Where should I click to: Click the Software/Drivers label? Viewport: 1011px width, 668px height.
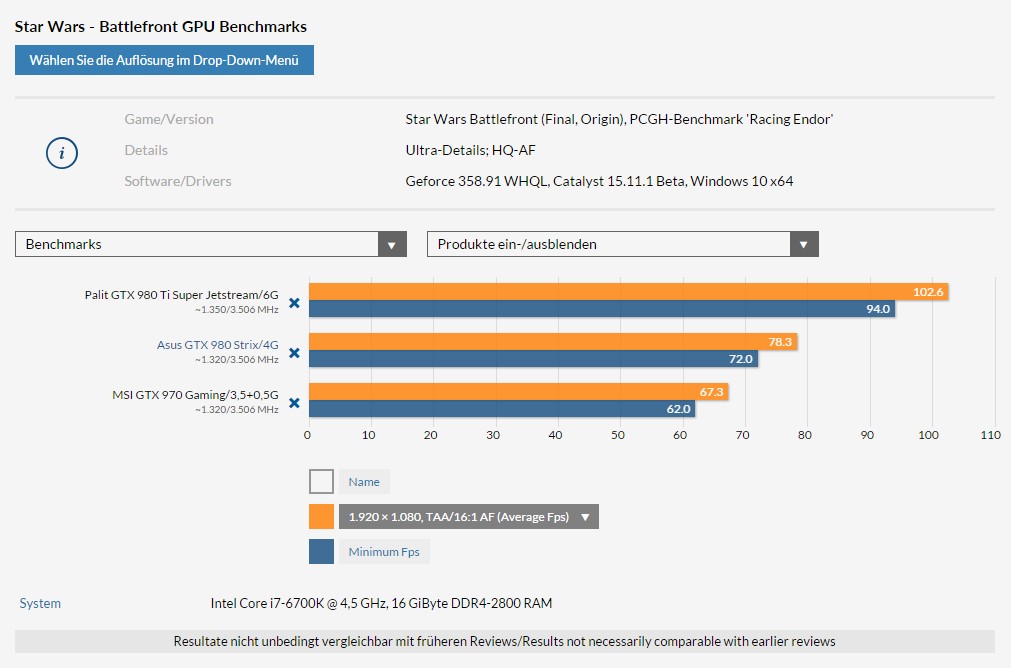178,181
